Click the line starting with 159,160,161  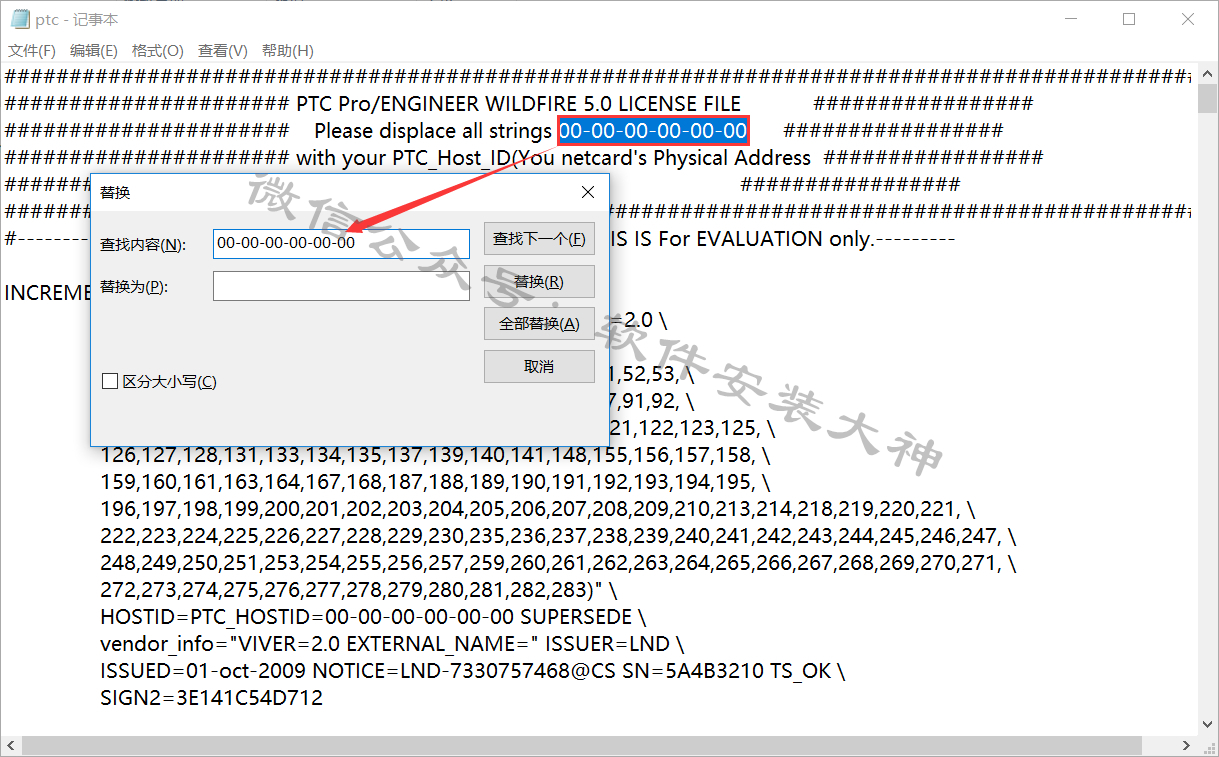(436, 482)
